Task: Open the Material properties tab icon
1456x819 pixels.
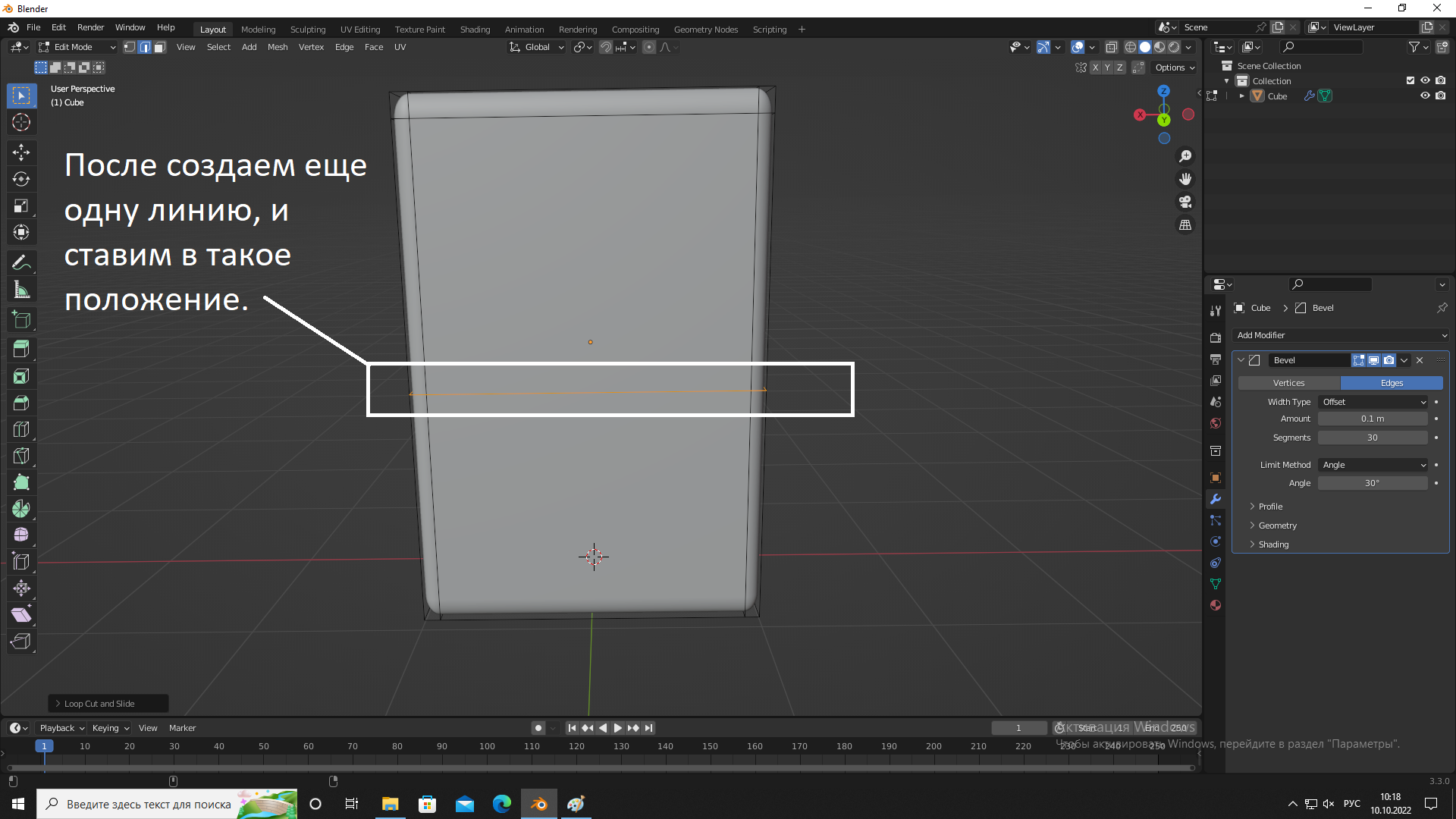Action: (x=1216, y=605)
